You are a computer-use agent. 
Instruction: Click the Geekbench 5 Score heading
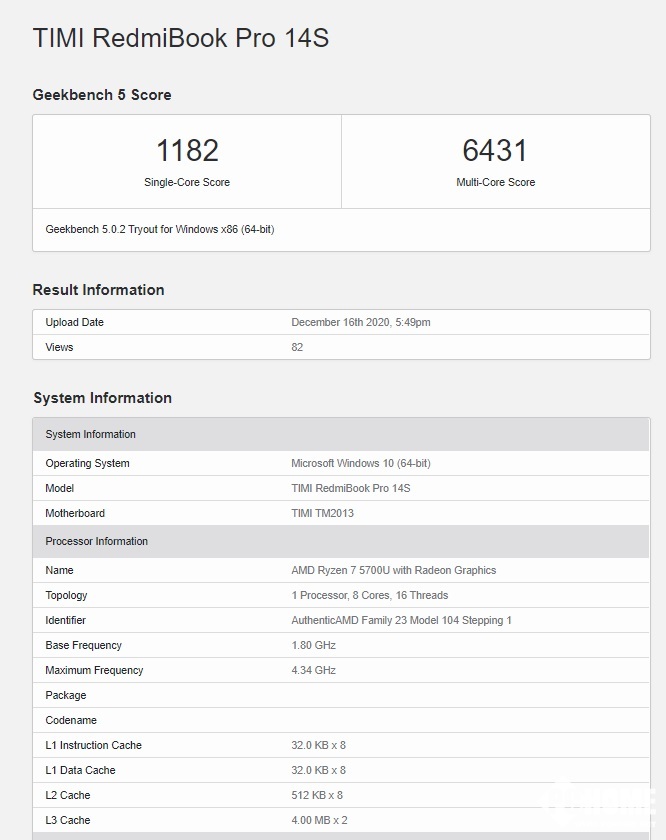coord(102,95)
